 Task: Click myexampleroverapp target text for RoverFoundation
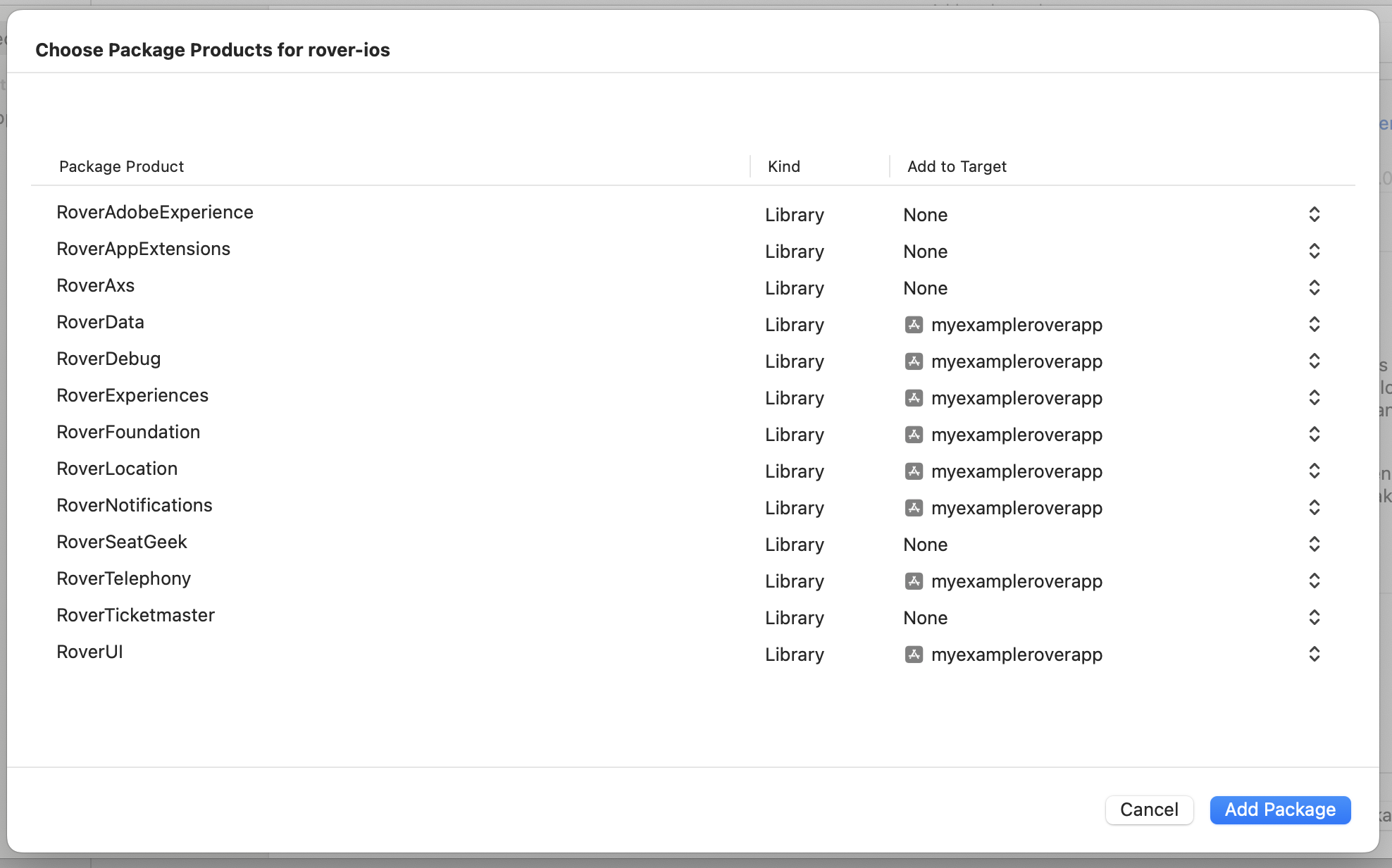(x=1017, y=435)
